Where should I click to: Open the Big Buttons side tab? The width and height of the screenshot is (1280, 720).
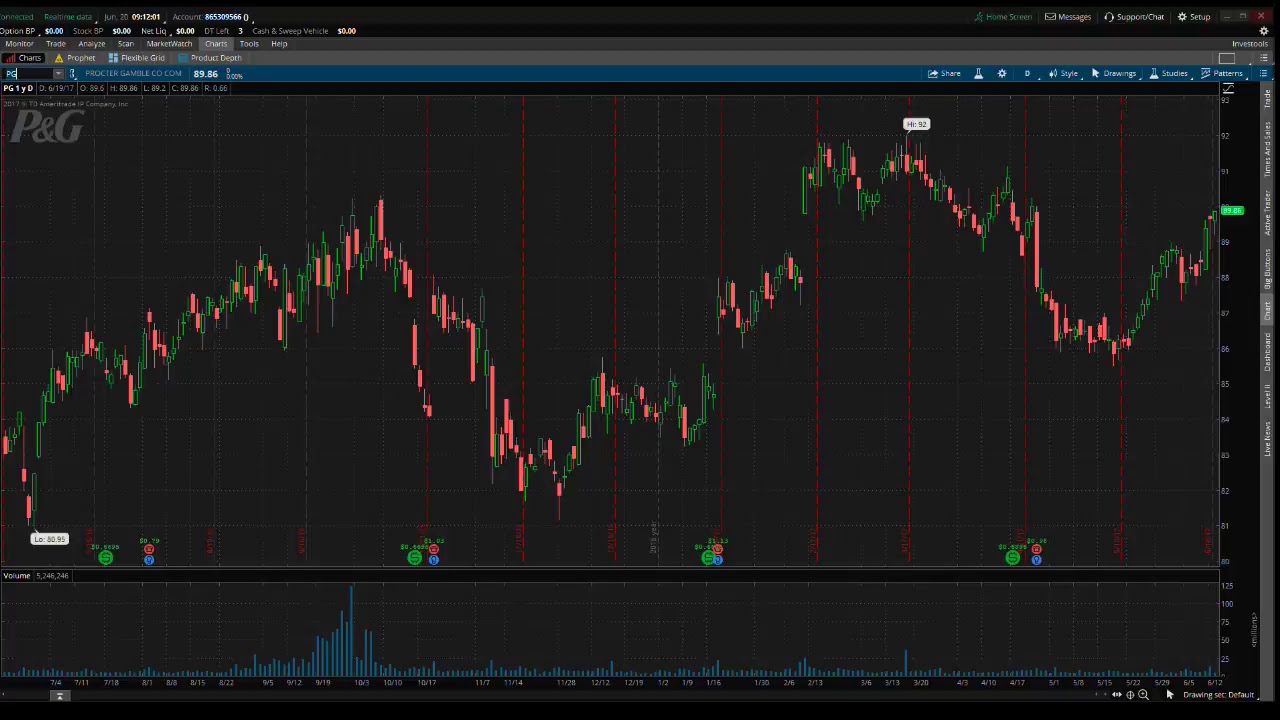tap(1268, 270)
